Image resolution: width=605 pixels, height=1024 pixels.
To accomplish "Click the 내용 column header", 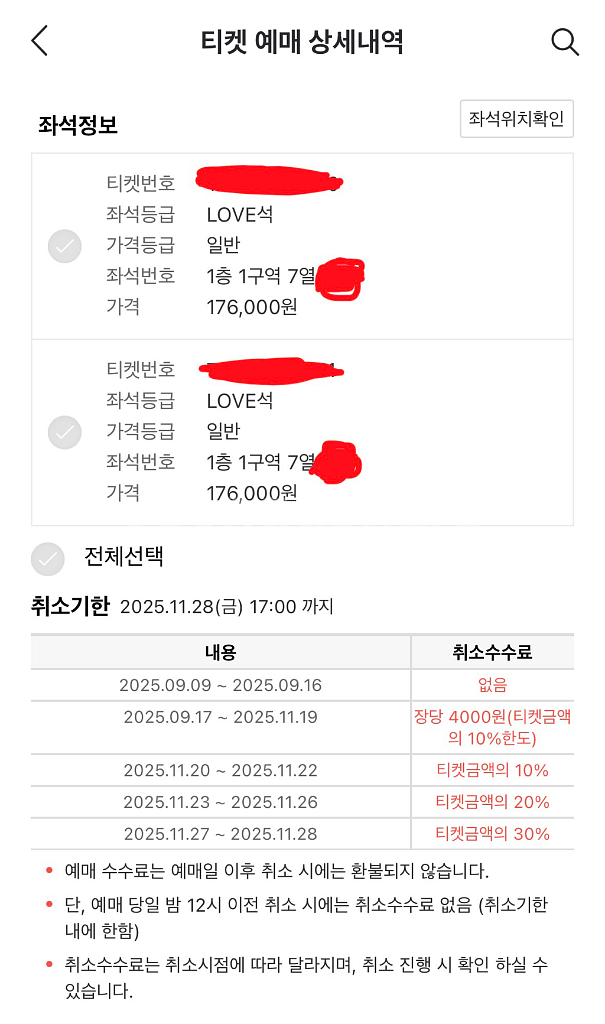I will [x=220, y=653].
